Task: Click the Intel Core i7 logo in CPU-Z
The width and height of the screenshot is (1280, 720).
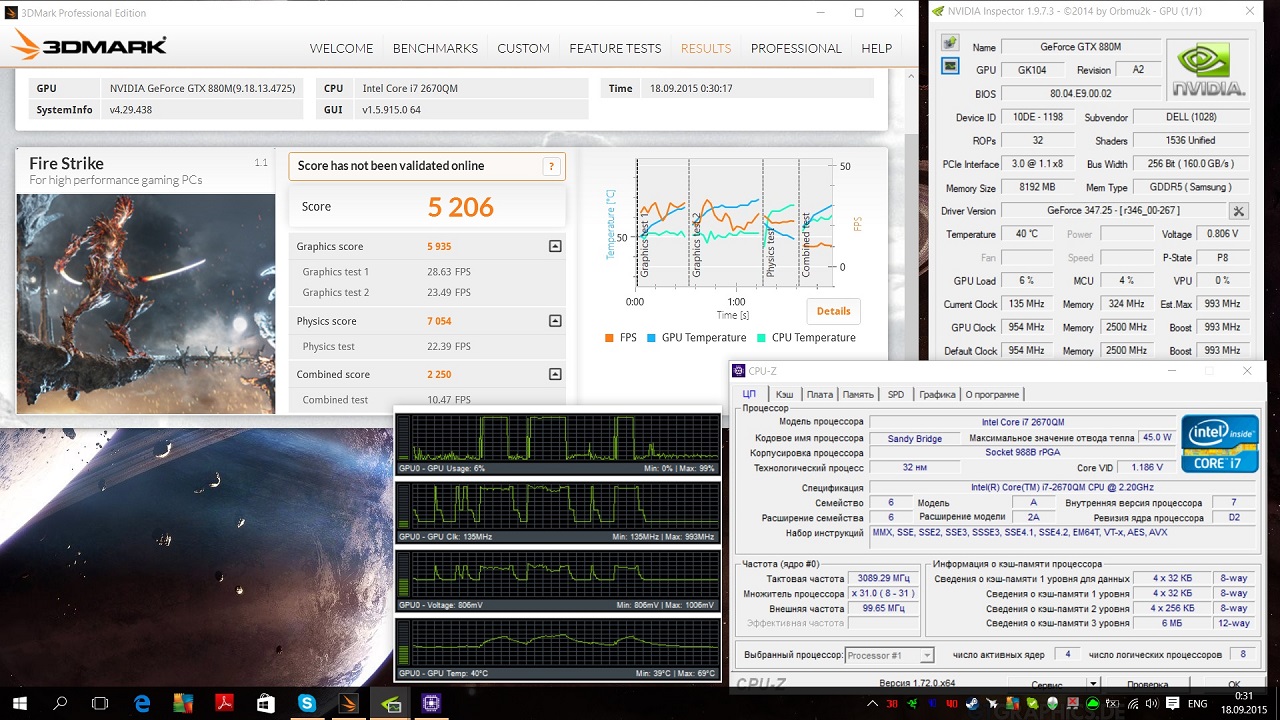Action: tap(1219, 443)
